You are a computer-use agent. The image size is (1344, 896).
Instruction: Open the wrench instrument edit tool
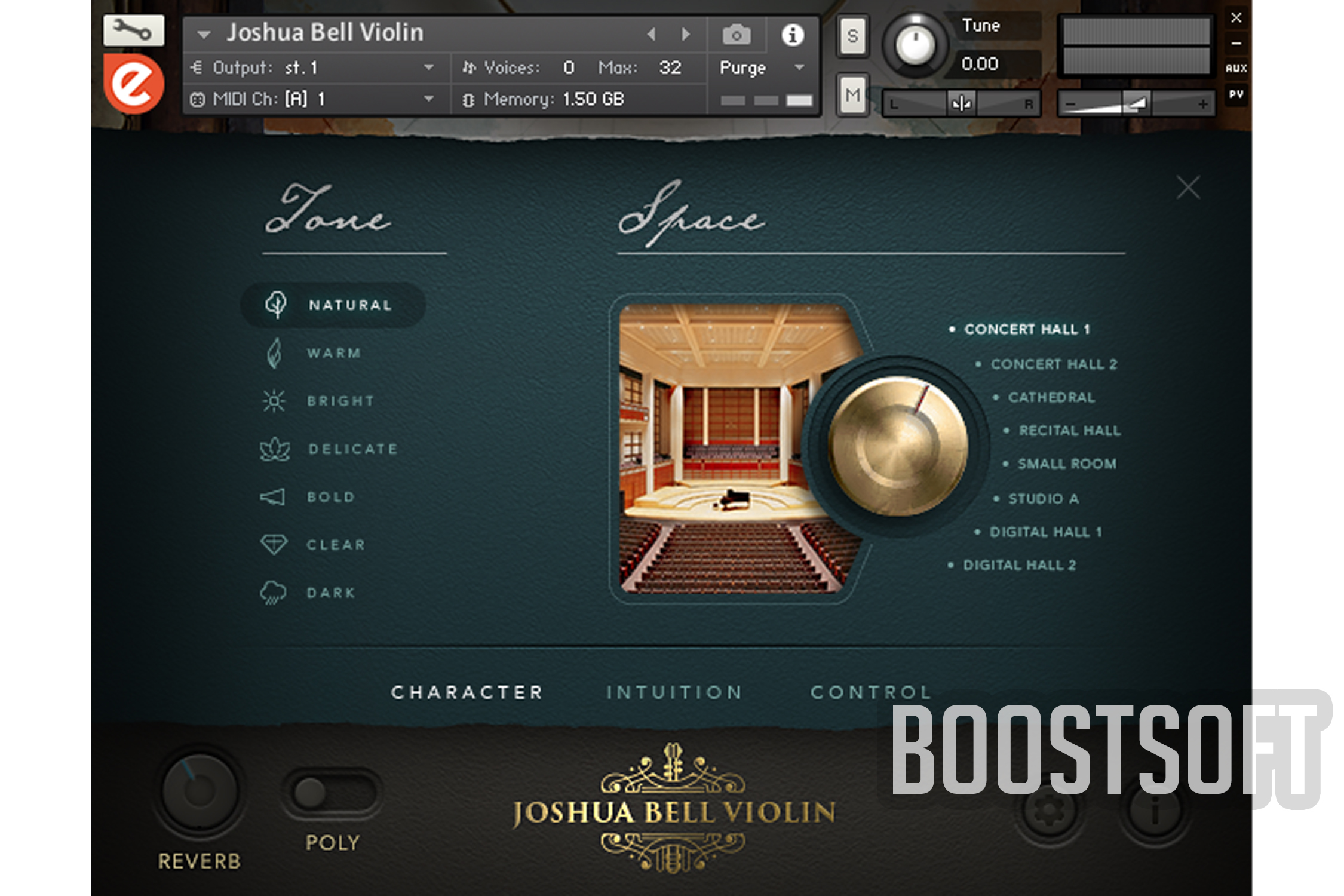[x=133, y=30]
